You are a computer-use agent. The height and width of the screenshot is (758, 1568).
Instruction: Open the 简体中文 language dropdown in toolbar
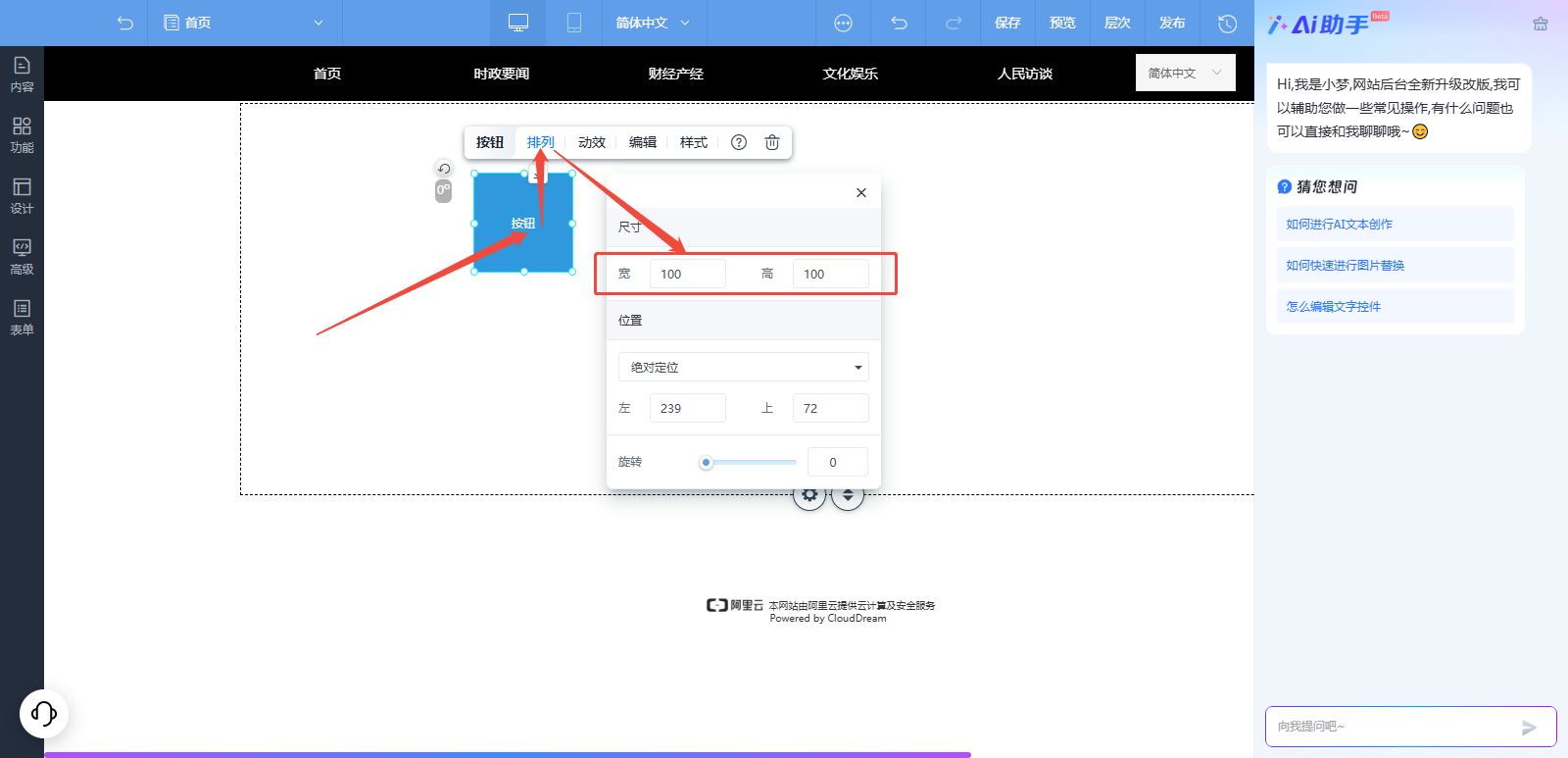pos(653,23)
